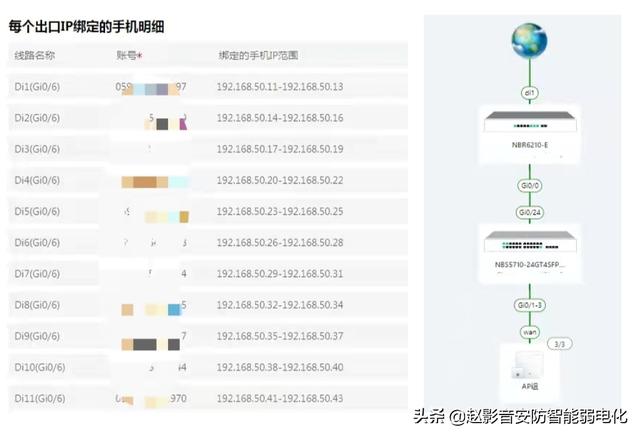
Task: Click the 绑定的手机IP范围 column header
Action: (x=258, y=55)
